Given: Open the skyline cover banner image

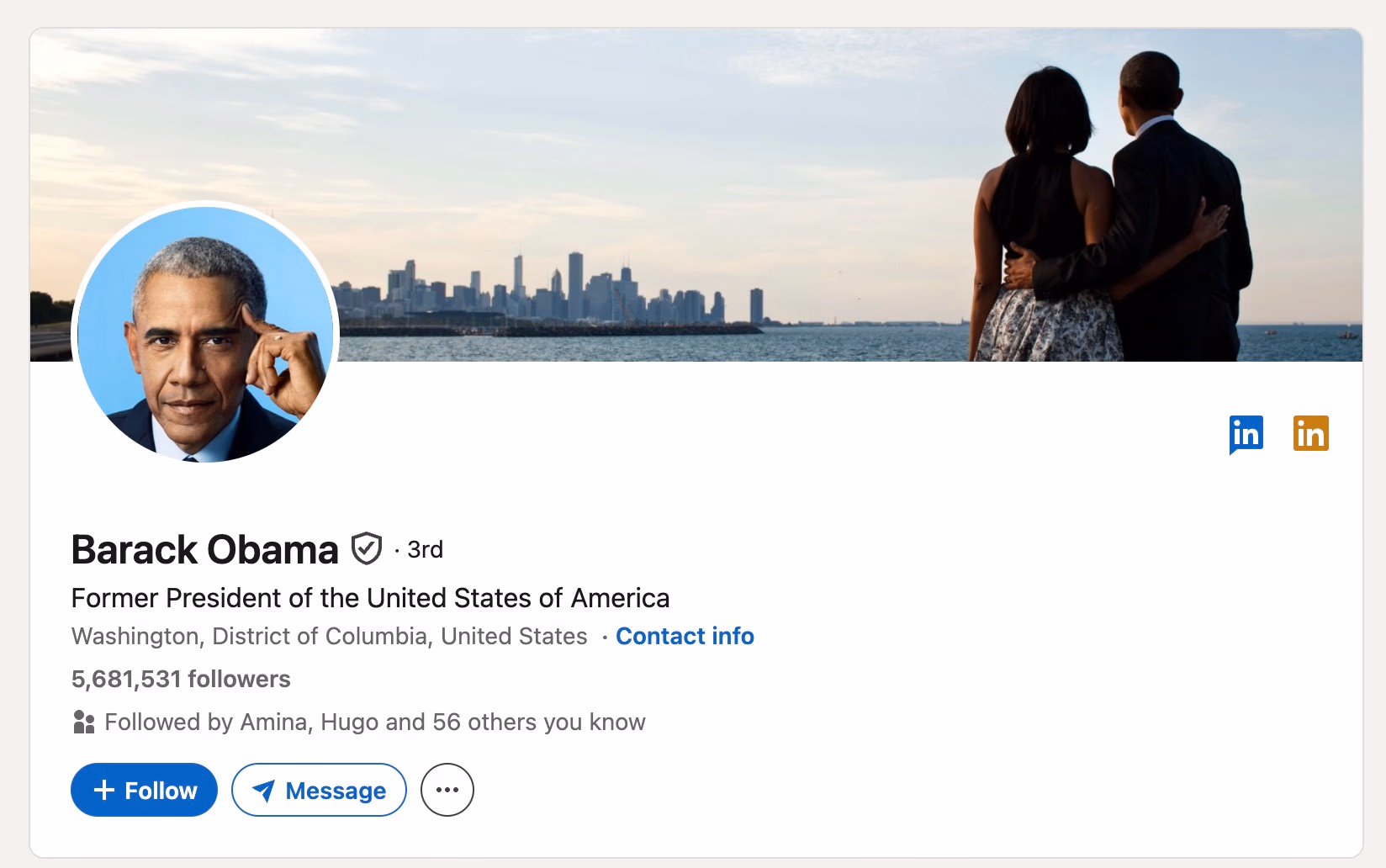Looking at the screenshot, I should click(696, 195).
